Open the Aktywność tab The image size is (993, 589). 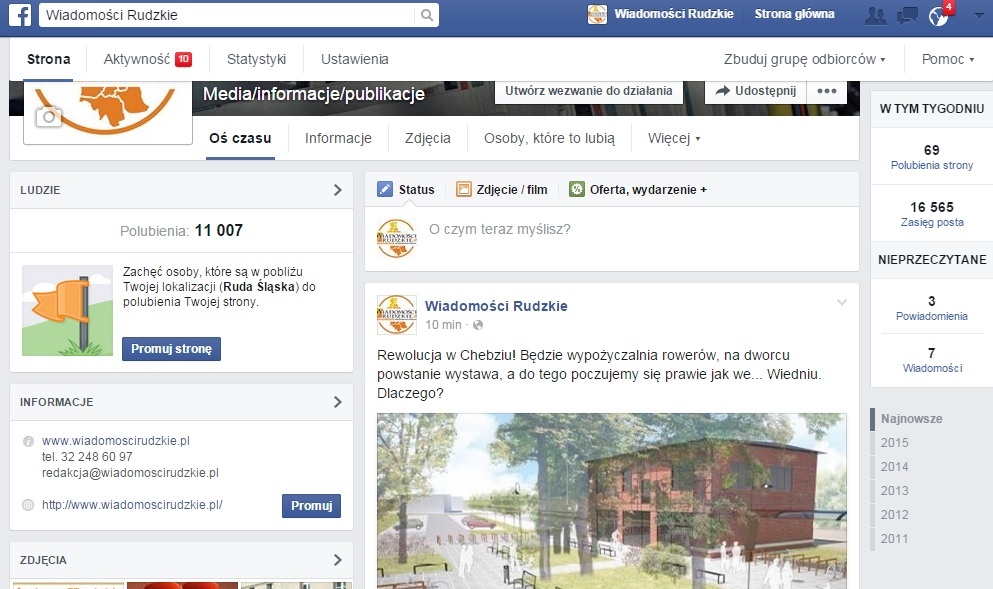pos(147,59)
